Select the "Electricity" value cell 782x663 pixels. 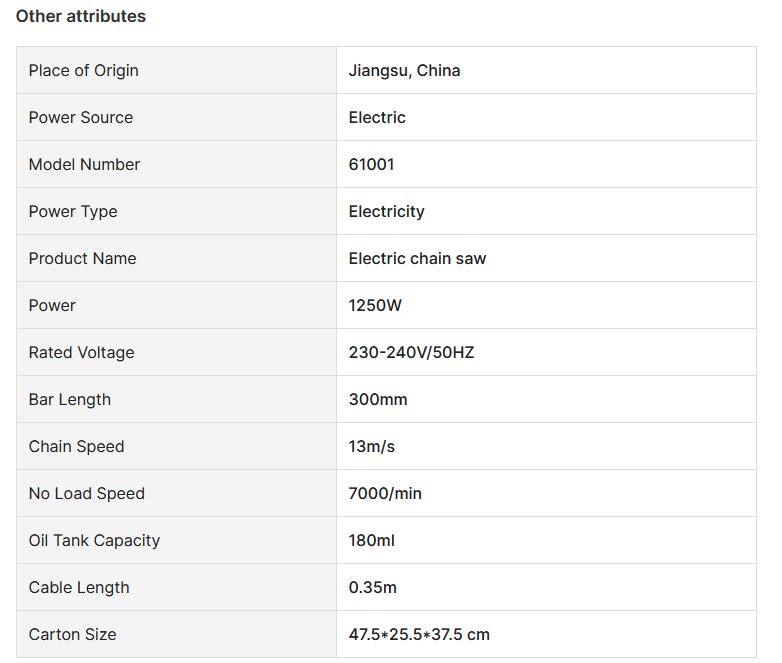[x=386, y=211]
